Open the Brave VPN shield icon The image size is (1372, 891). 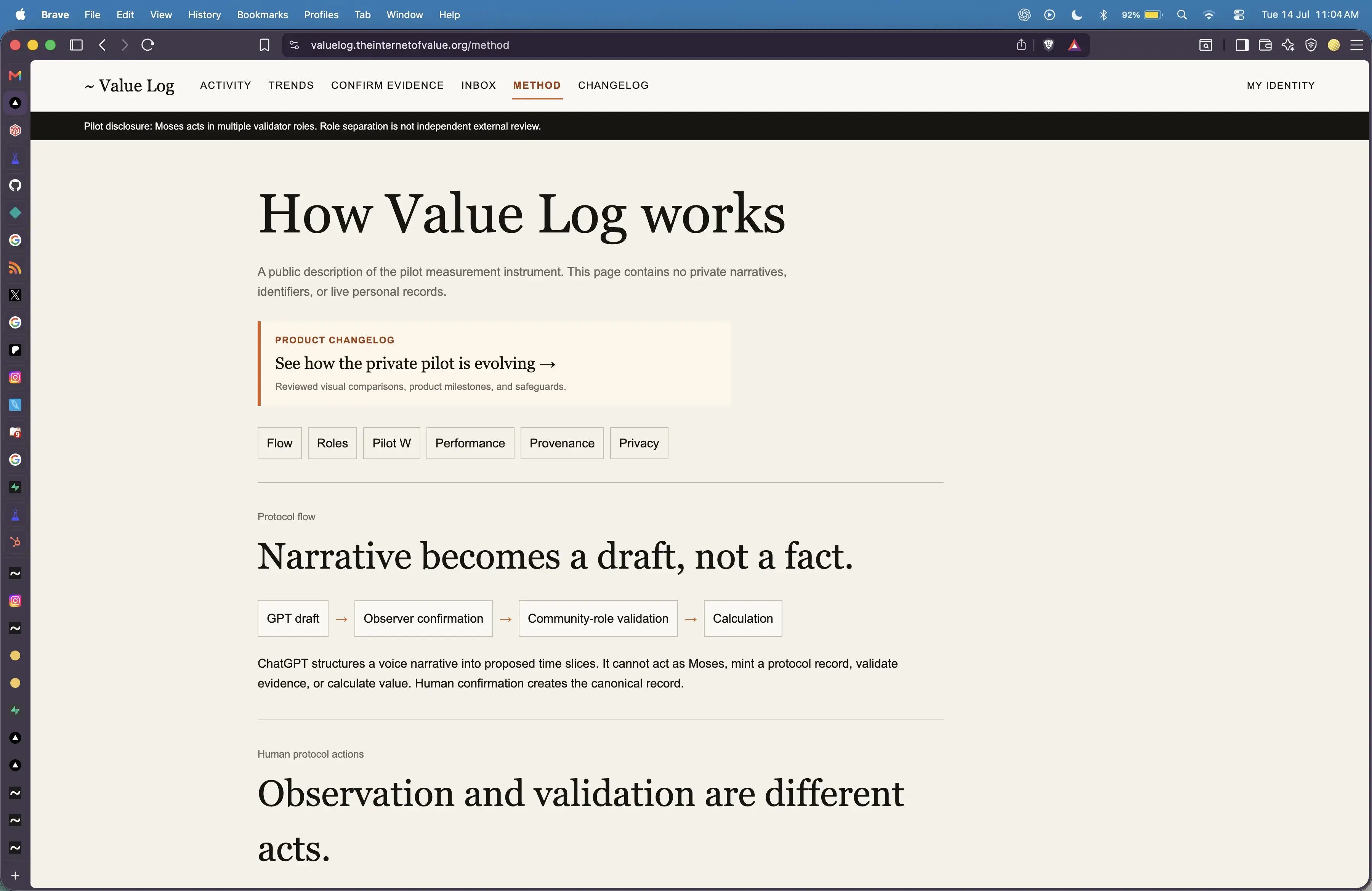1311,45
